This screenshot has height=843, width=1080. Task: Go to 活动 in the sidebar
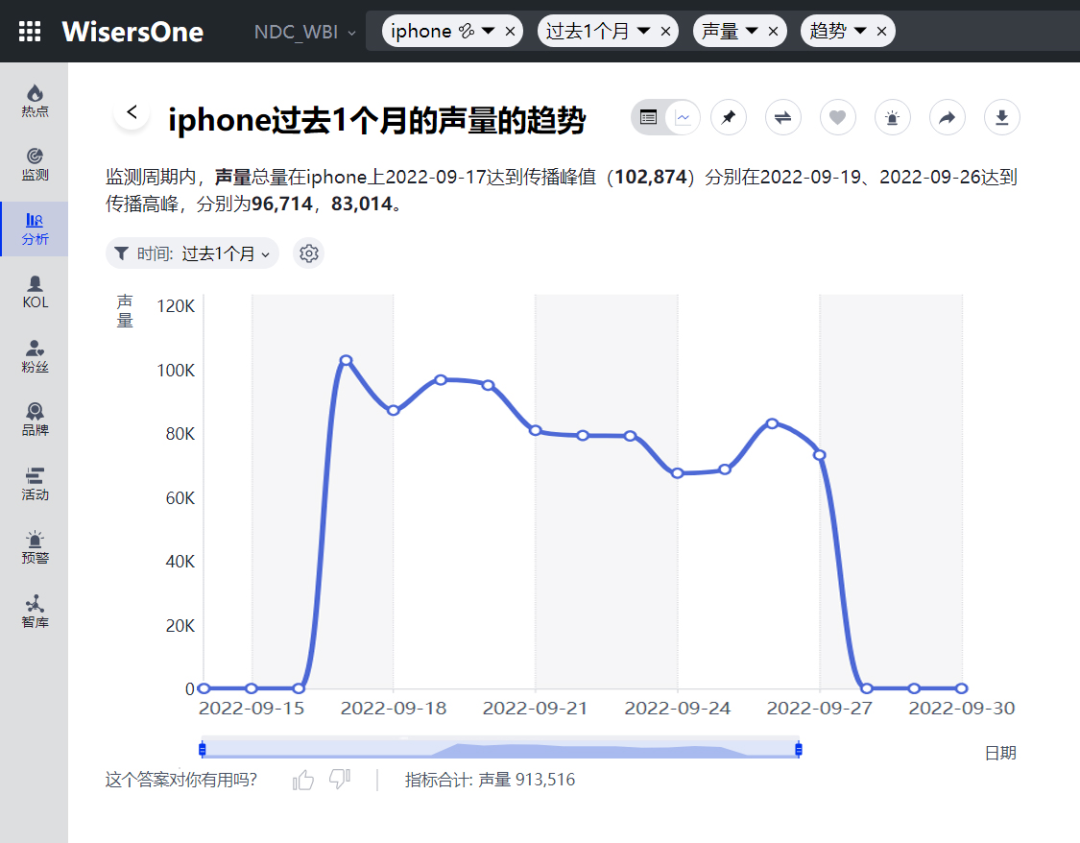[34, 483]
